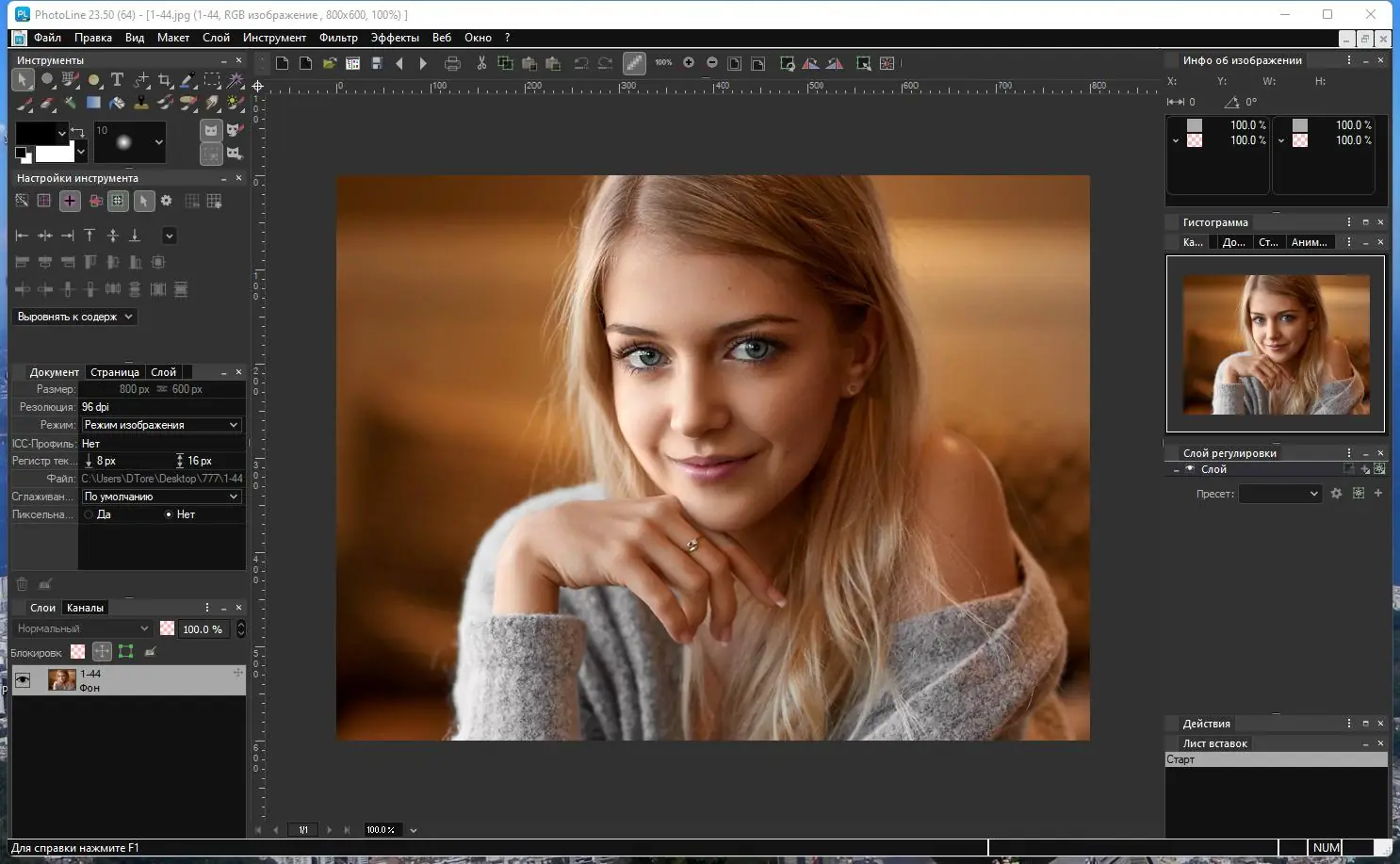Open the 'Выровнять к содерж' dropdown
Viewport: 1400px width, 864px height.
point(75,317)
